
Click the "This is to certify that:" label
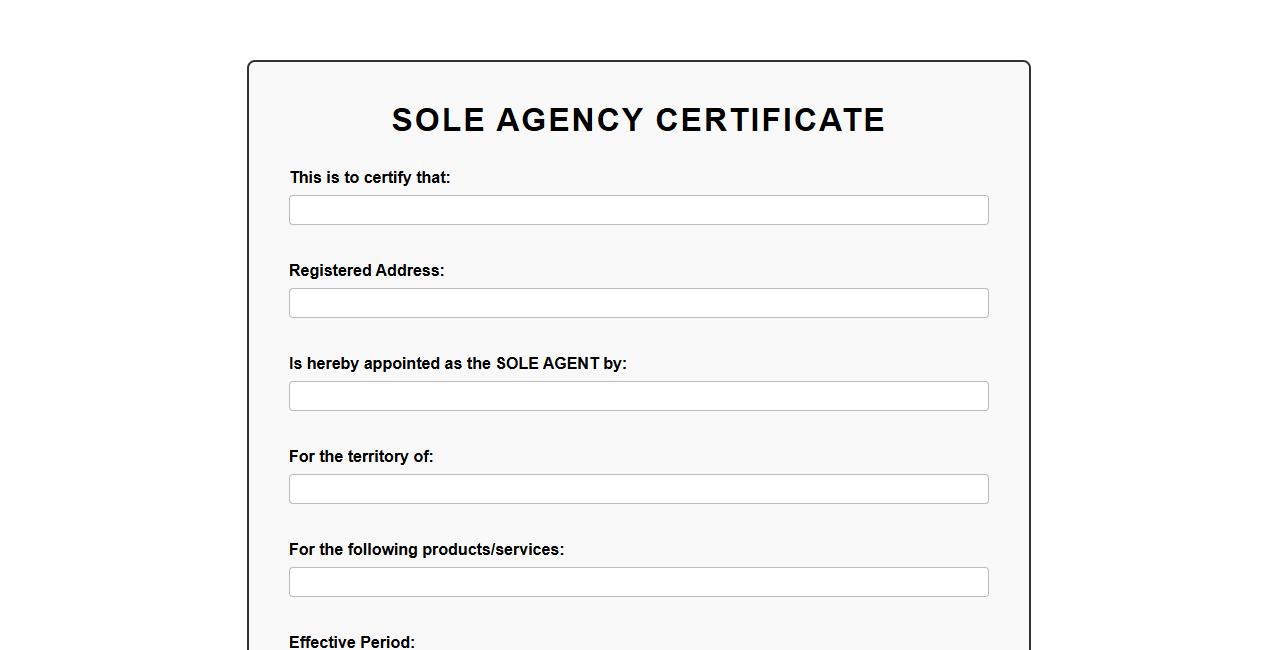(370, 178)
